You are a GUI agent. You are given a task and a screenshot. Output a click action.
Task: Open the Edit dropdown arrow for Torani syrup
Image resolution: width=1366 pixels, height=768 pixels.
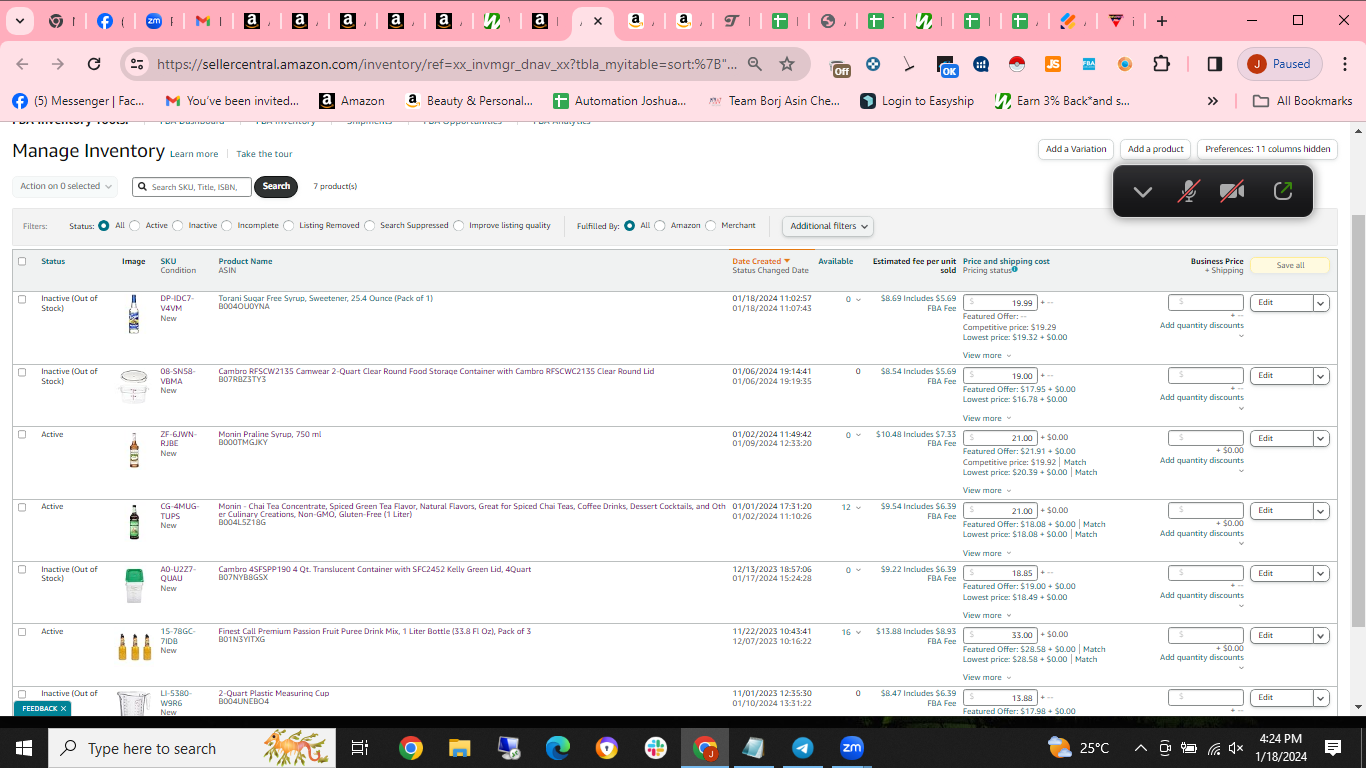pos(1321,303)
